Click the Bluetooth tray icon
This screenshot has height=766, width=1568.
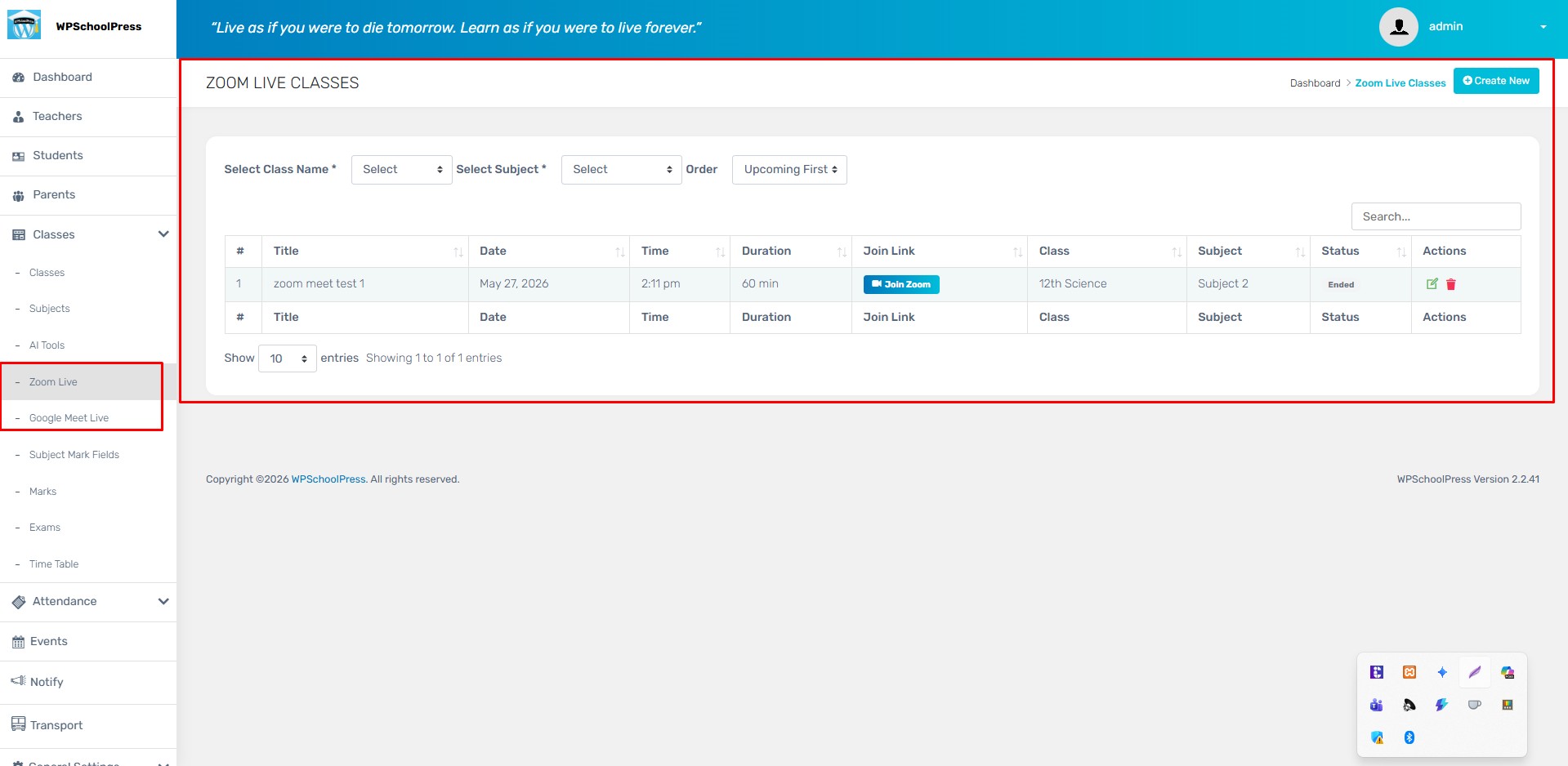click(1409, 737)
